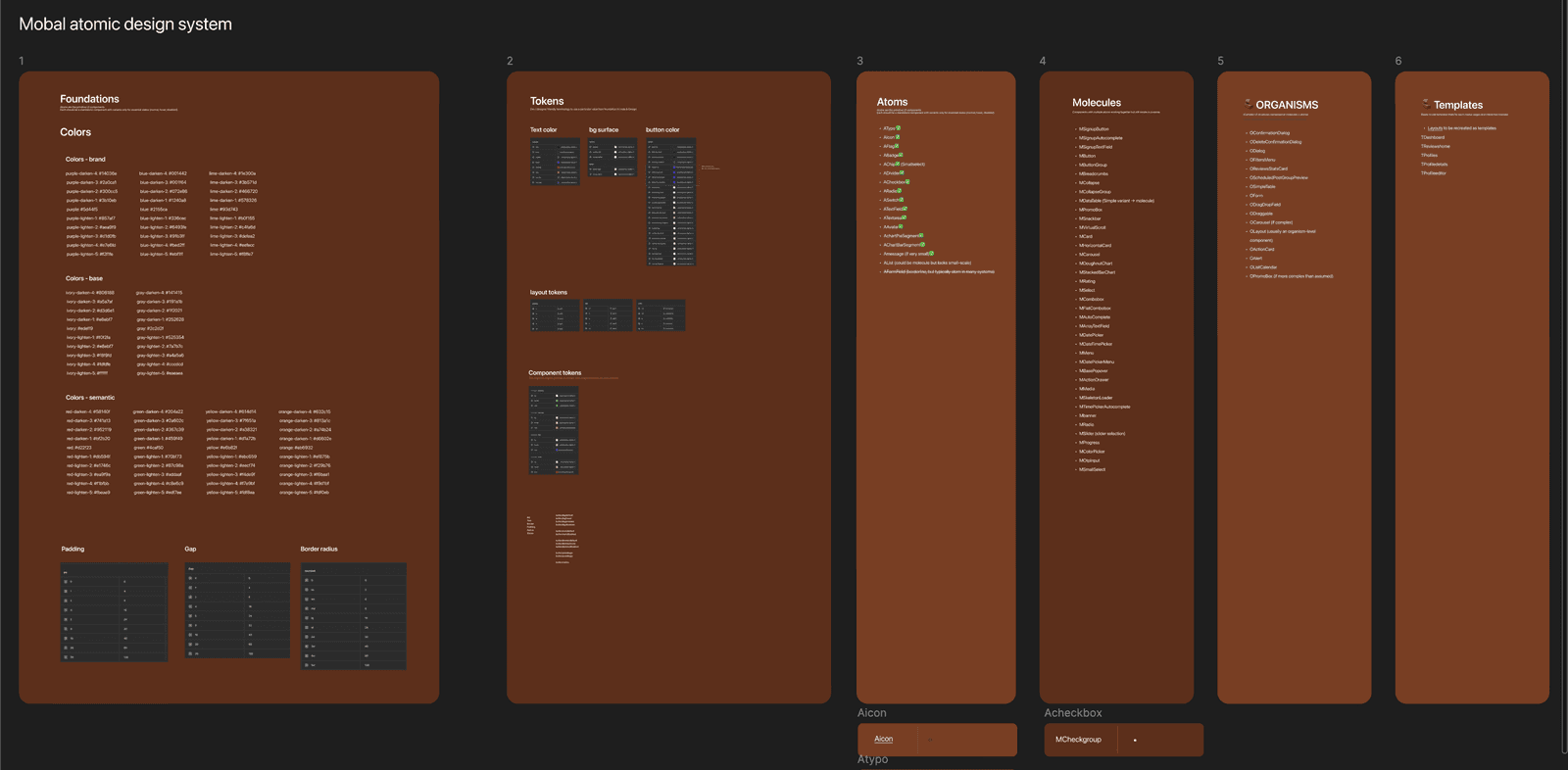The width and height of the screenshot is (1568, 770).
Task: Click the 'Colors - brand' subheading
Action: click(x=85, y=159)
